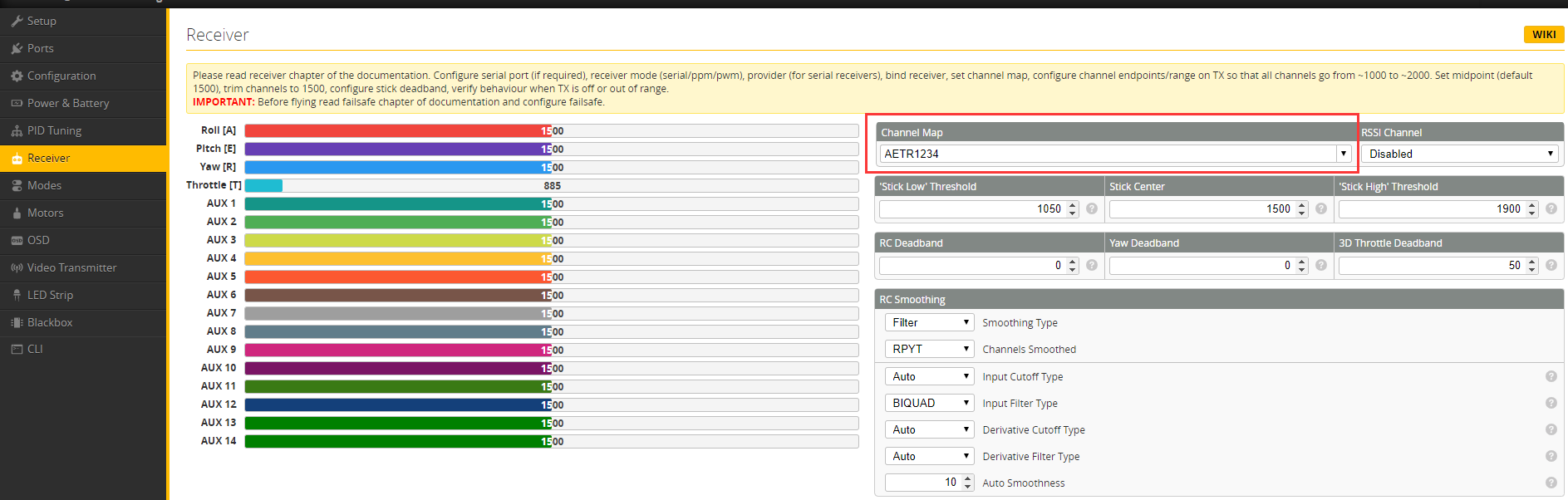Click the battery icon beside Power & Battery
1568x500 pixels.
[17, 103]
